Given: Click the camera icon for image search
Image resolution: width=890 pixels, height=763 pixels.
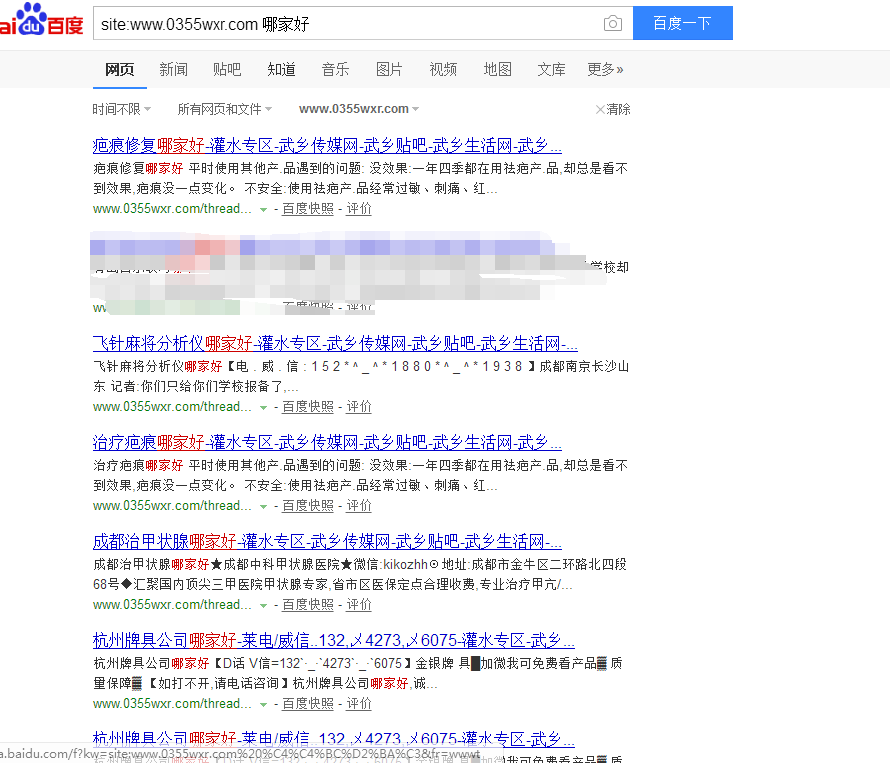Looking at the screenshot, I should click(x=612, y=23).
